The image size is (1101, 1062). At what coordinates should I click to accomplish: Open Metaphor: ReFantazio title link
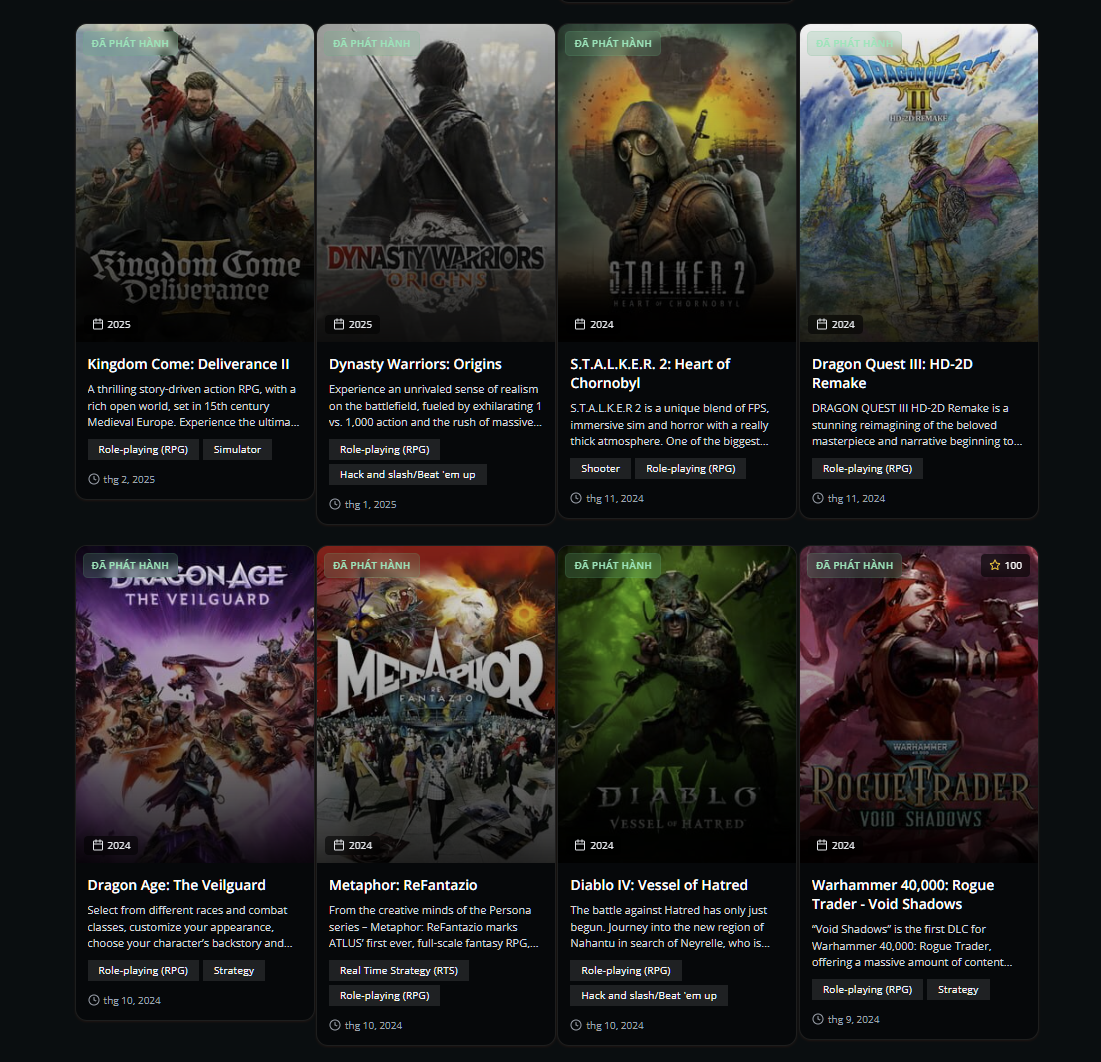403,885
